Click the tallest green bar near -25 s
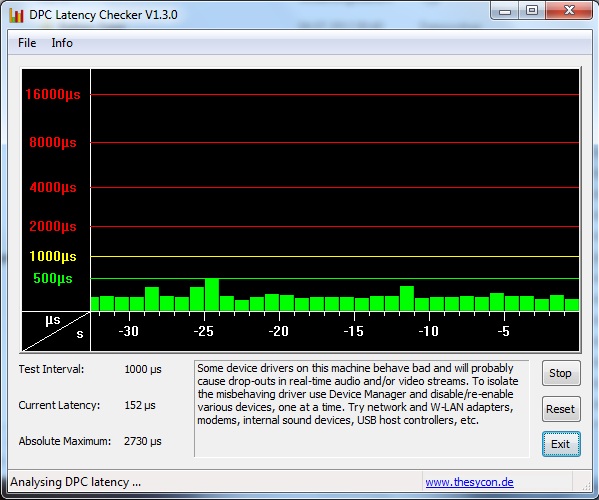 coord(212,294)
